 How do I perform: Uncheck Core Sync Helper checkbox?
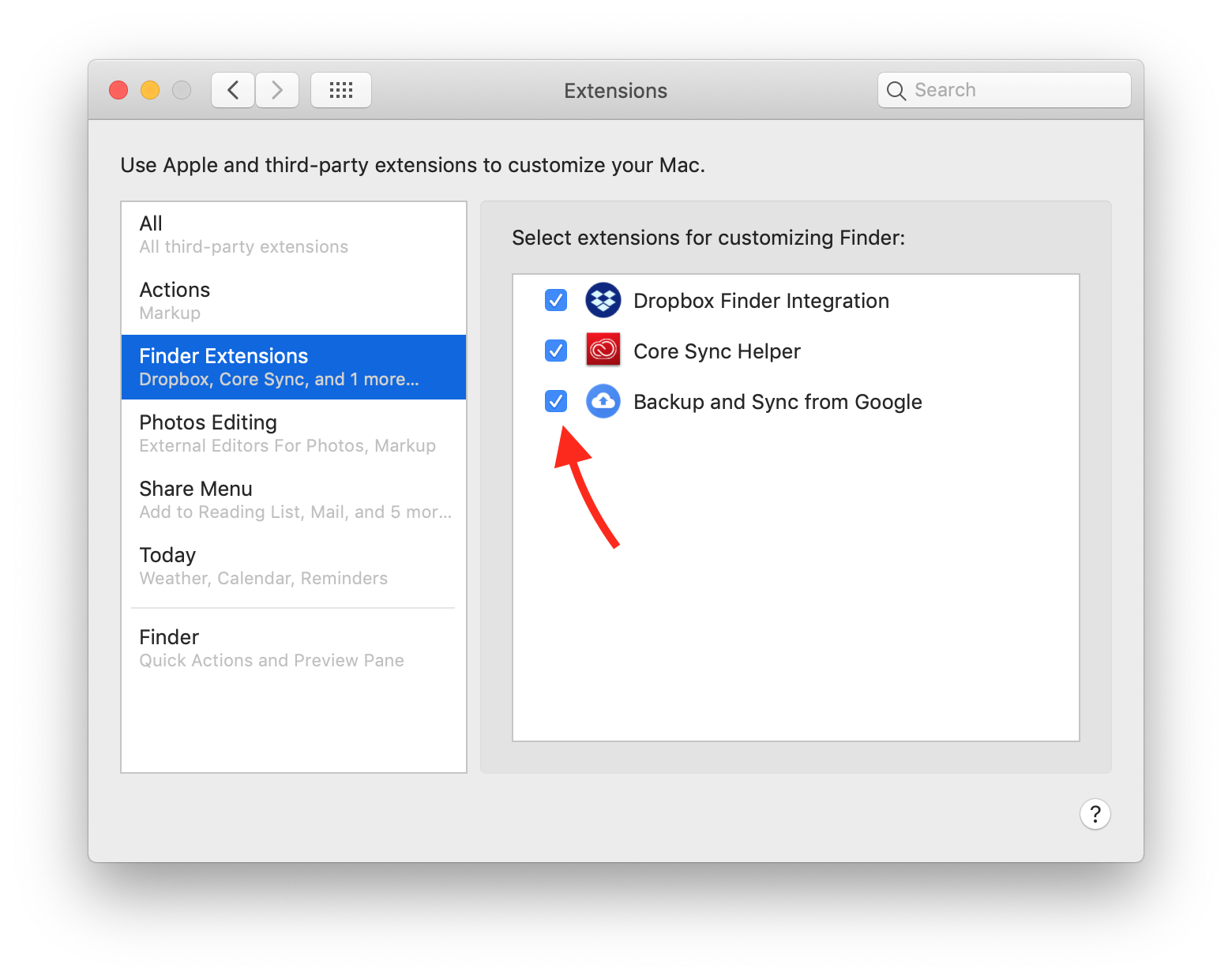(x=556, y=351)
